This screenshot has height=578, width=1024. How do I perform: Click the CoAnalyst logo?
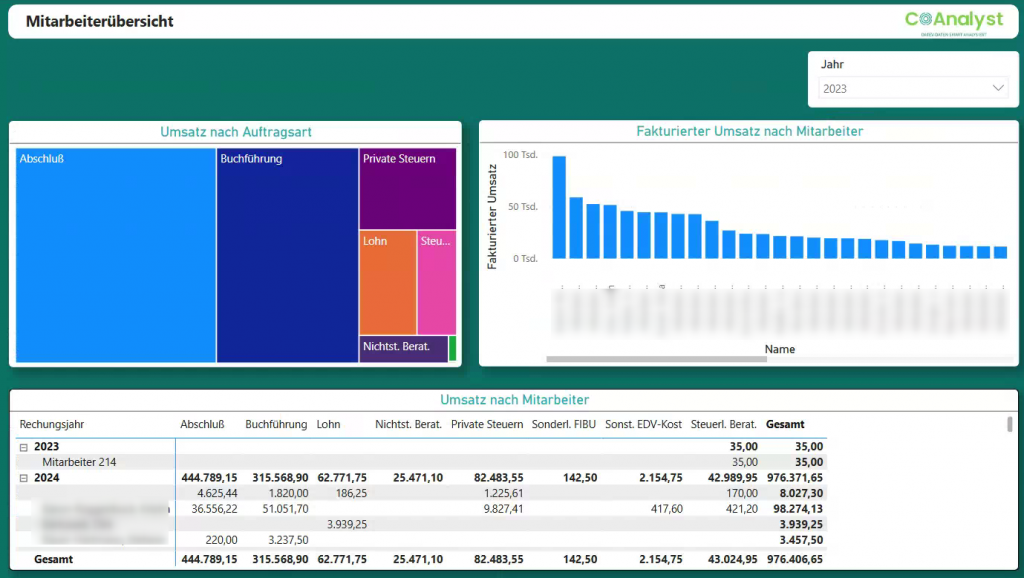click(953, 21)
